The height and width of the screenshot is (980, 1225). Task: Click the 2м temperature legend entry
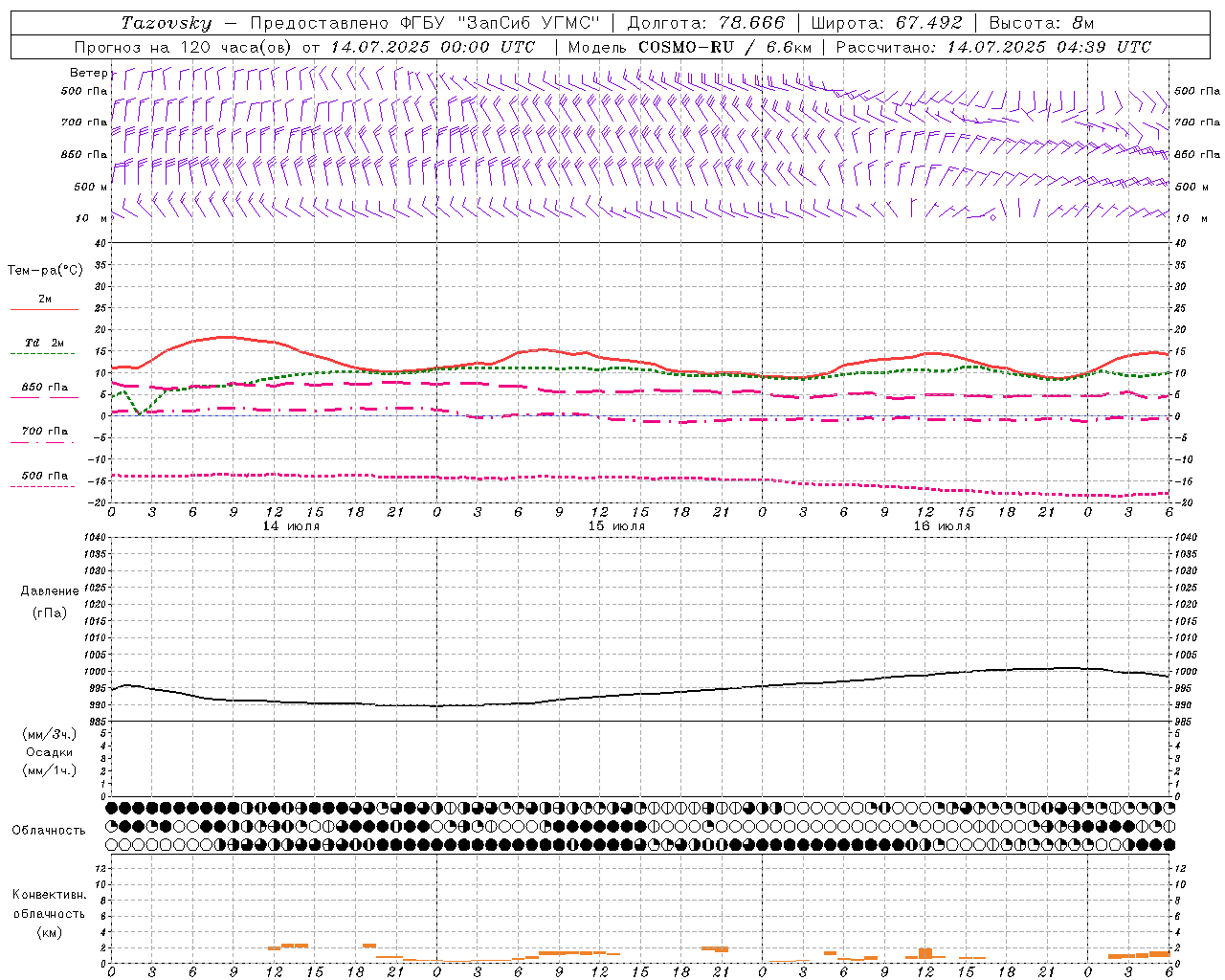[x=45, y=300]
